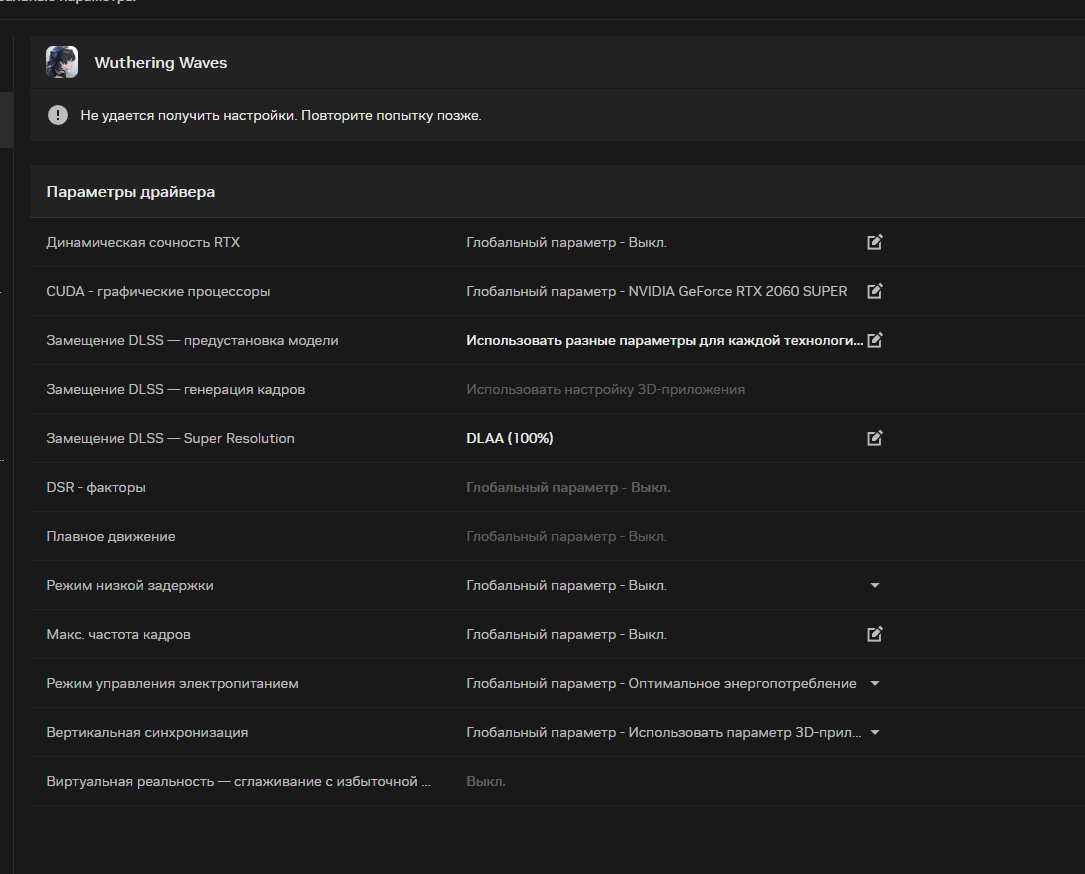Expand Режим управления электропитанием dropdown
Image resolution: width=1085 pixels, height=874 pixels.
[875, 684]
